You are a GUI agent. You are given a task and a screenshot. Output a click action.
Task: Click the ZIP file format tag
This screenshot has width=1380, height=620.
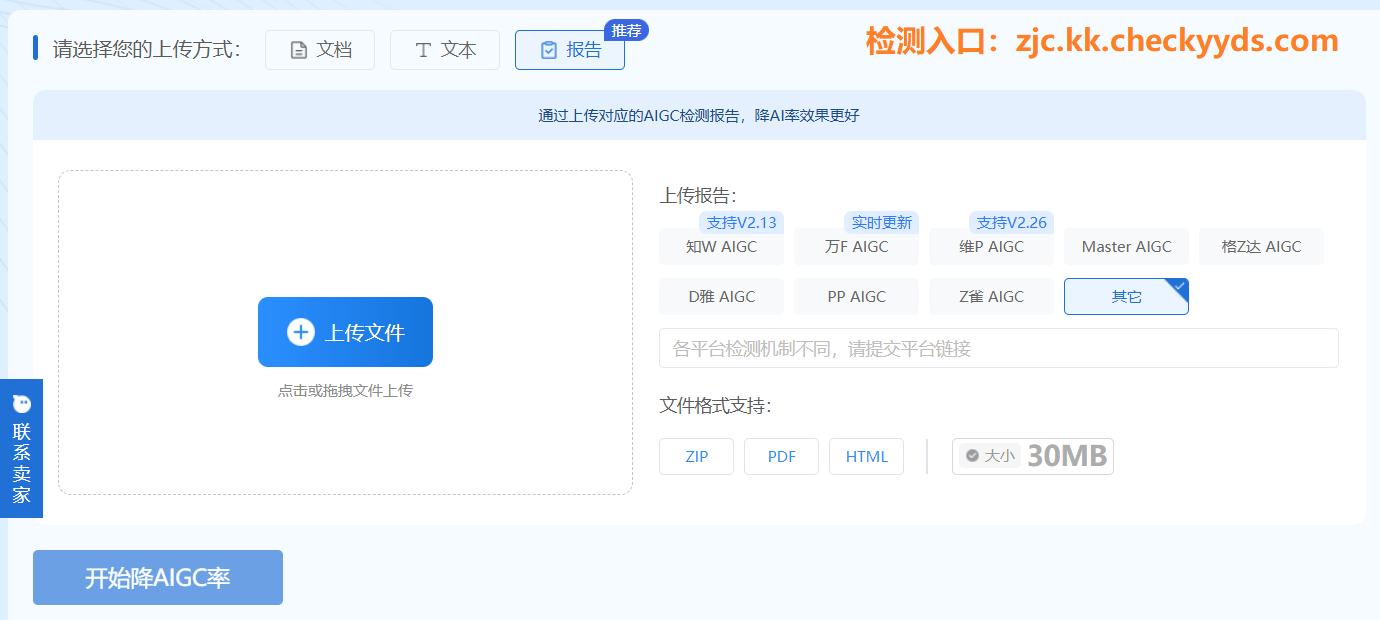[x=696, y=457]
